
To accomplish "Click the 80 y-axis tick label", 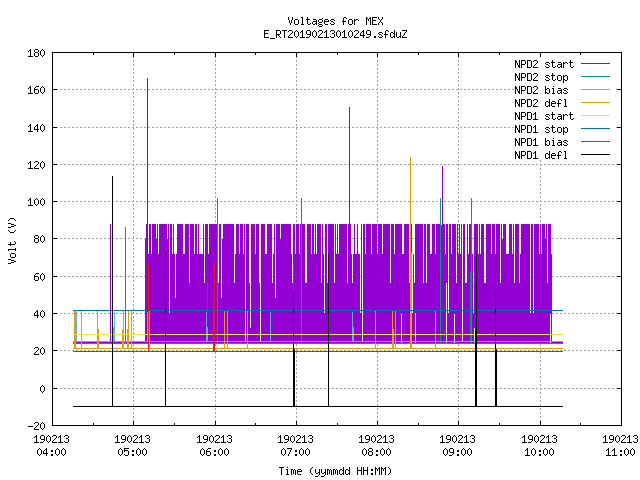I will (39, 239).
